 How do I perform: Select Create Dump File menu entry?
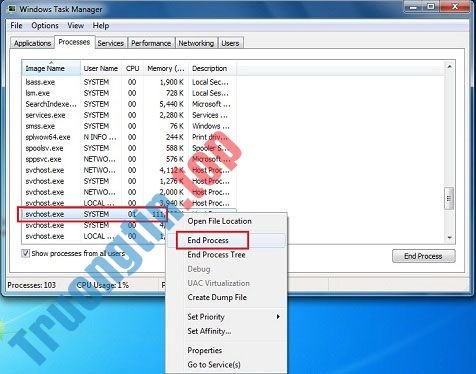[x=217, y=297]
